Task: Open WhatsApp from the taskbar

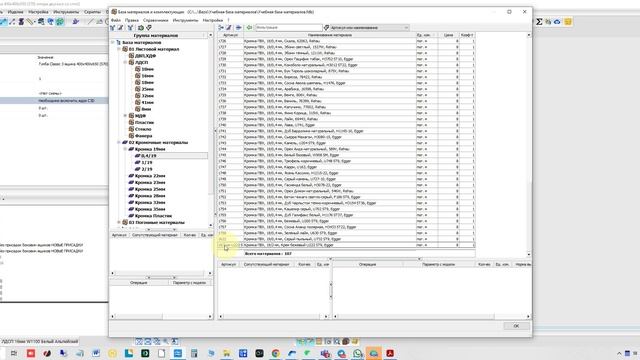Action: [357, 353]
